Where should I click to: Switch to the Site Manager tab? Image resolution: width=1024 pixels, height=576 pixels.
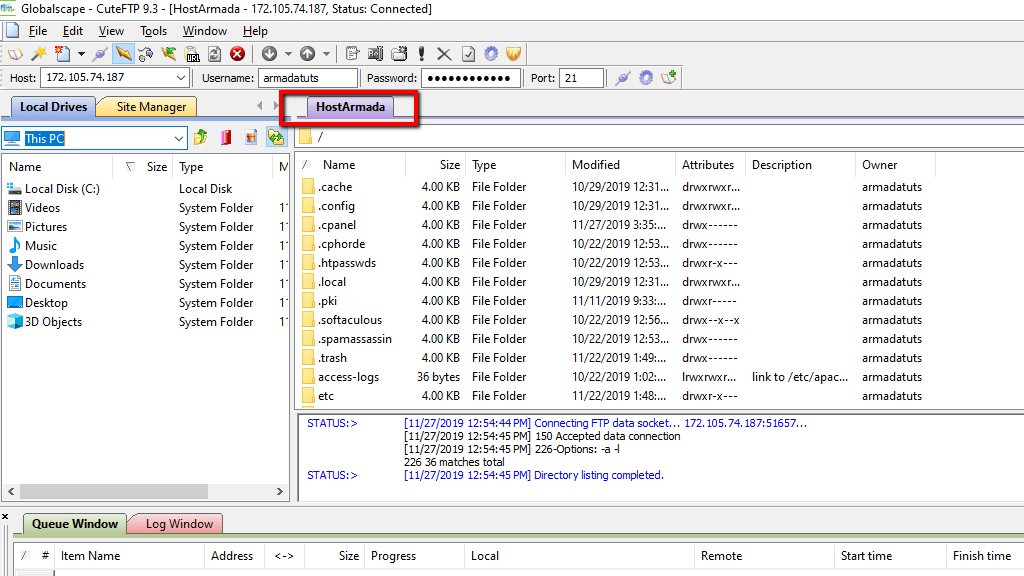pyautogui.click(x=151, y=106)
